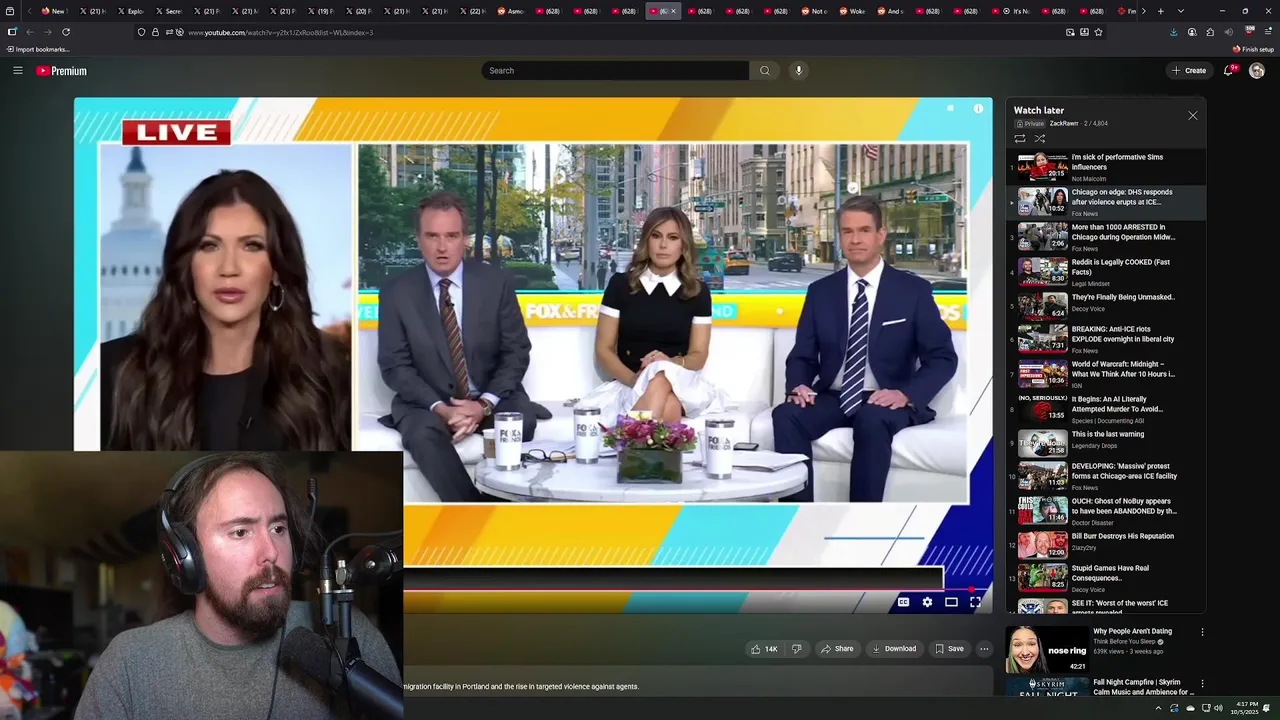Go back with the browser back arrow

click(x=30, y=32)
